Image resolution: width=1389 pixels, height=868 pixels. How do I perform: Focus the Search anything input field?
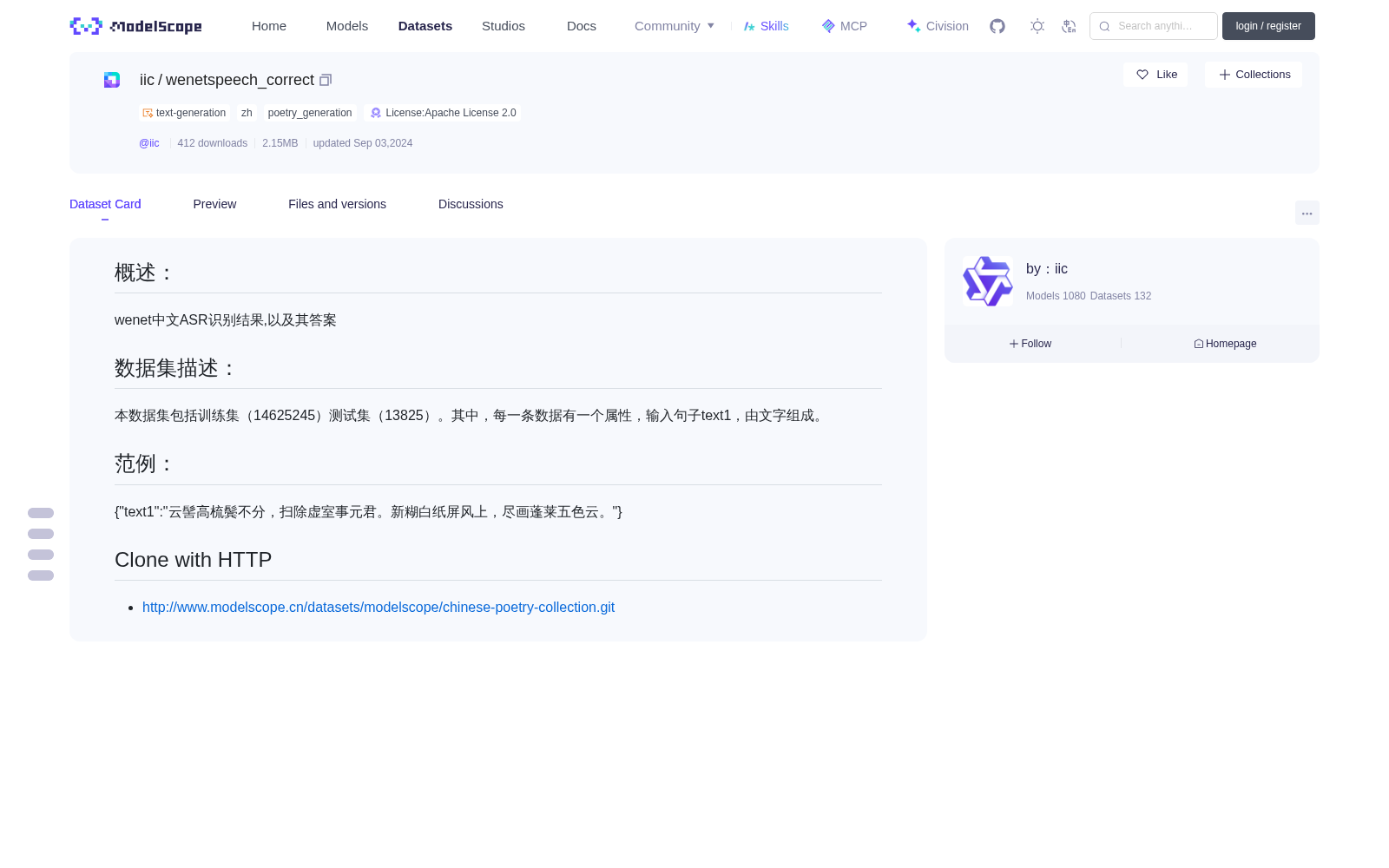(x=1154, y=26)
